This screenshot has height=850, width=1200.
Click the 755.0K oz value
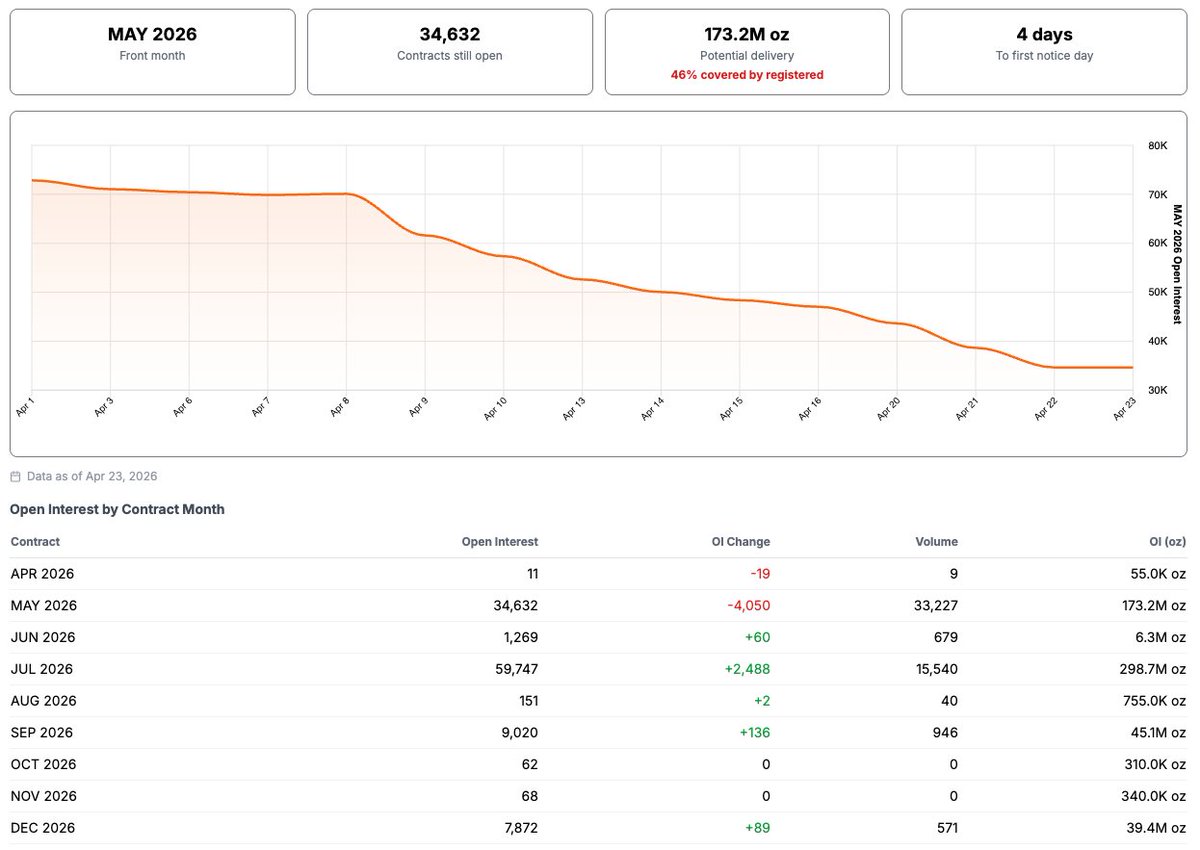[1155, 701]
